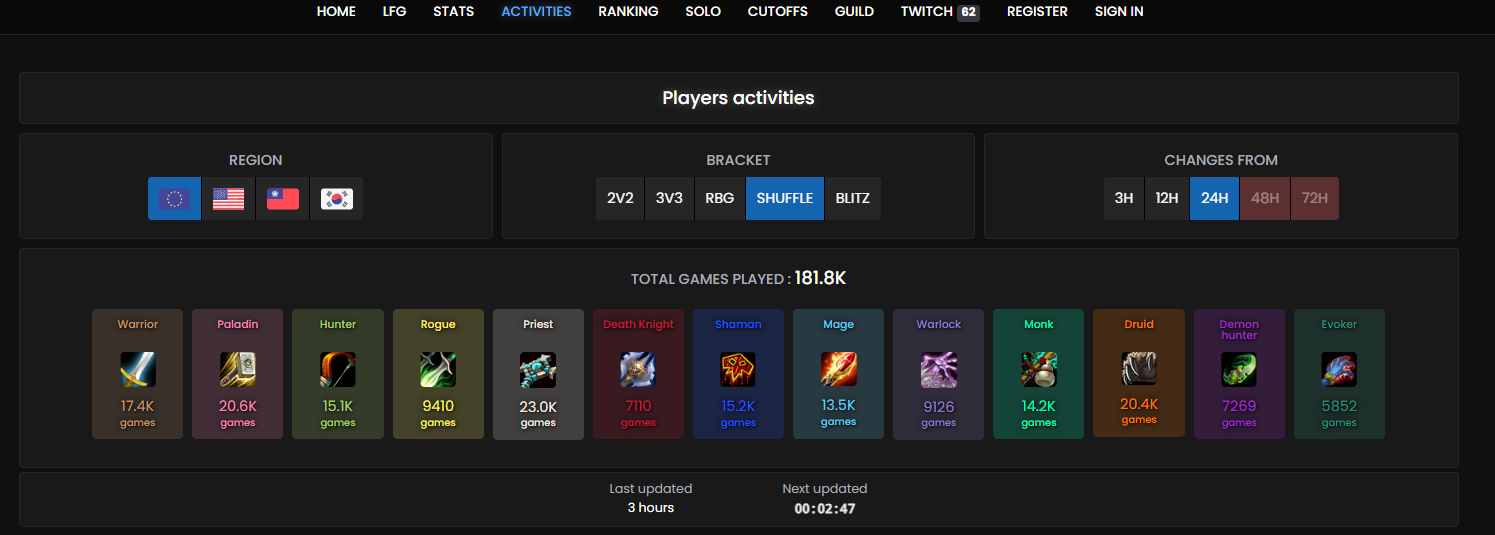Choose the United States flag region

point(228,199)
